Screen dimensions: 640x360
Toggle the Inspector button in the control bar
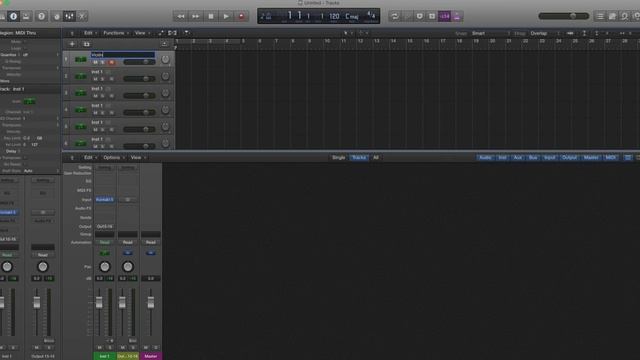(x=13, y=16)
